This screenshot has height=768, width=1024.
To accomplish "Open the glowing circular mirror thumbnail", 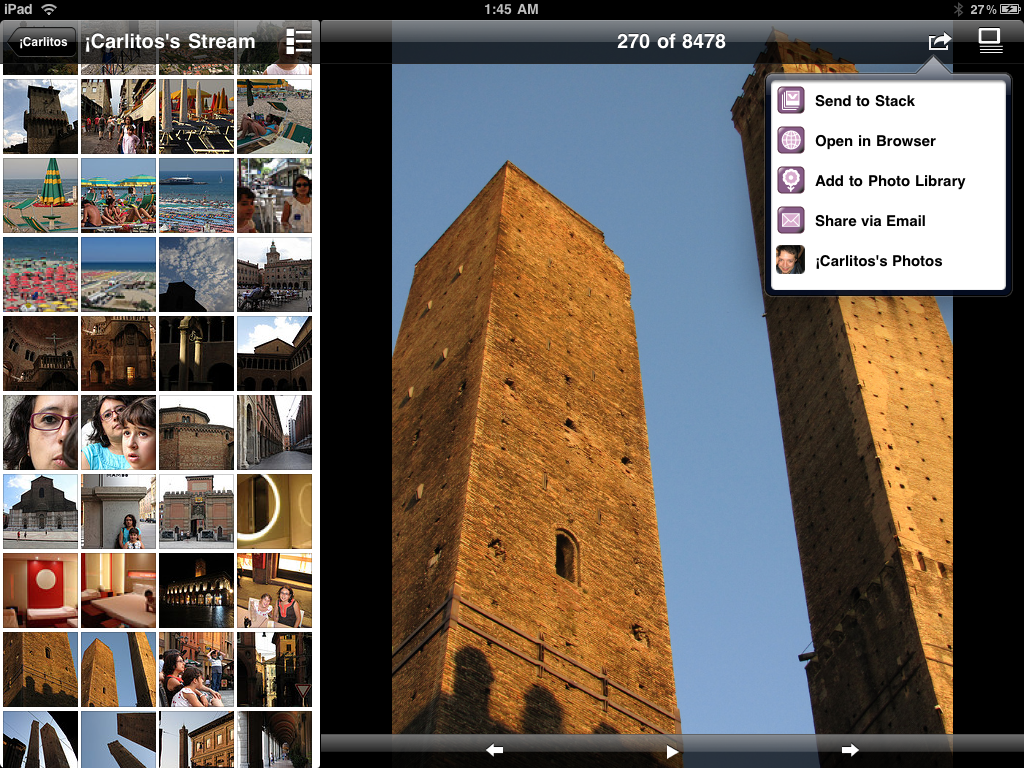I will (274, 511).
